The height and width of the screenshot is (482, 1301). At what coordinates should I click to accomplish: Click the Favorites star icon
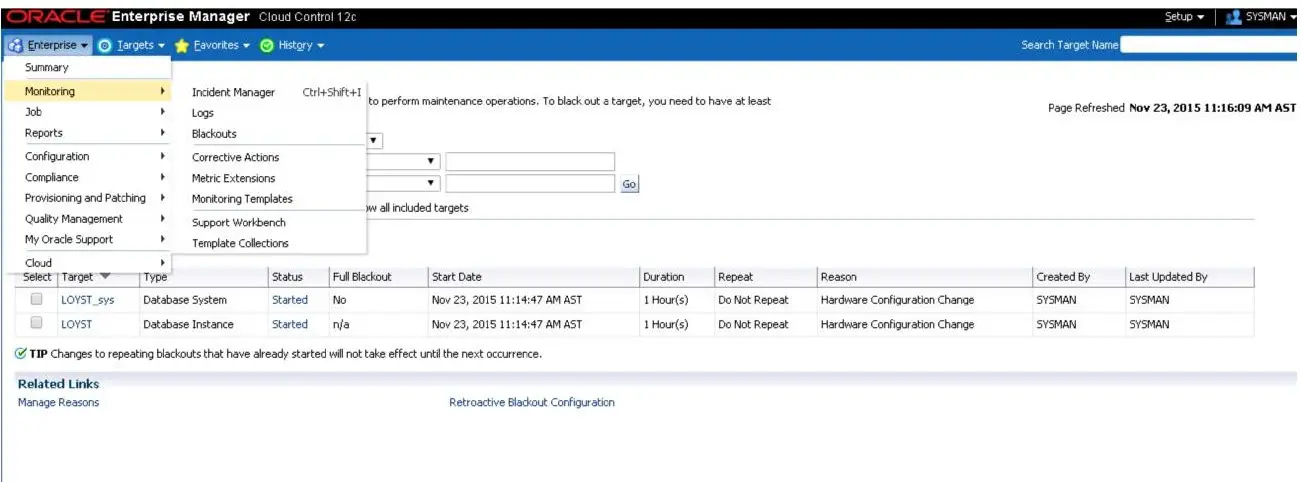[x=182, y=45]
